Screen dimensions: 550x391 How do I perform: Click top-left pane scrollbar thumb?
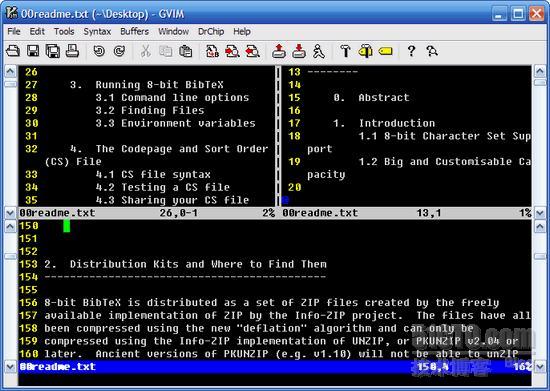click(x=10, y=84)
